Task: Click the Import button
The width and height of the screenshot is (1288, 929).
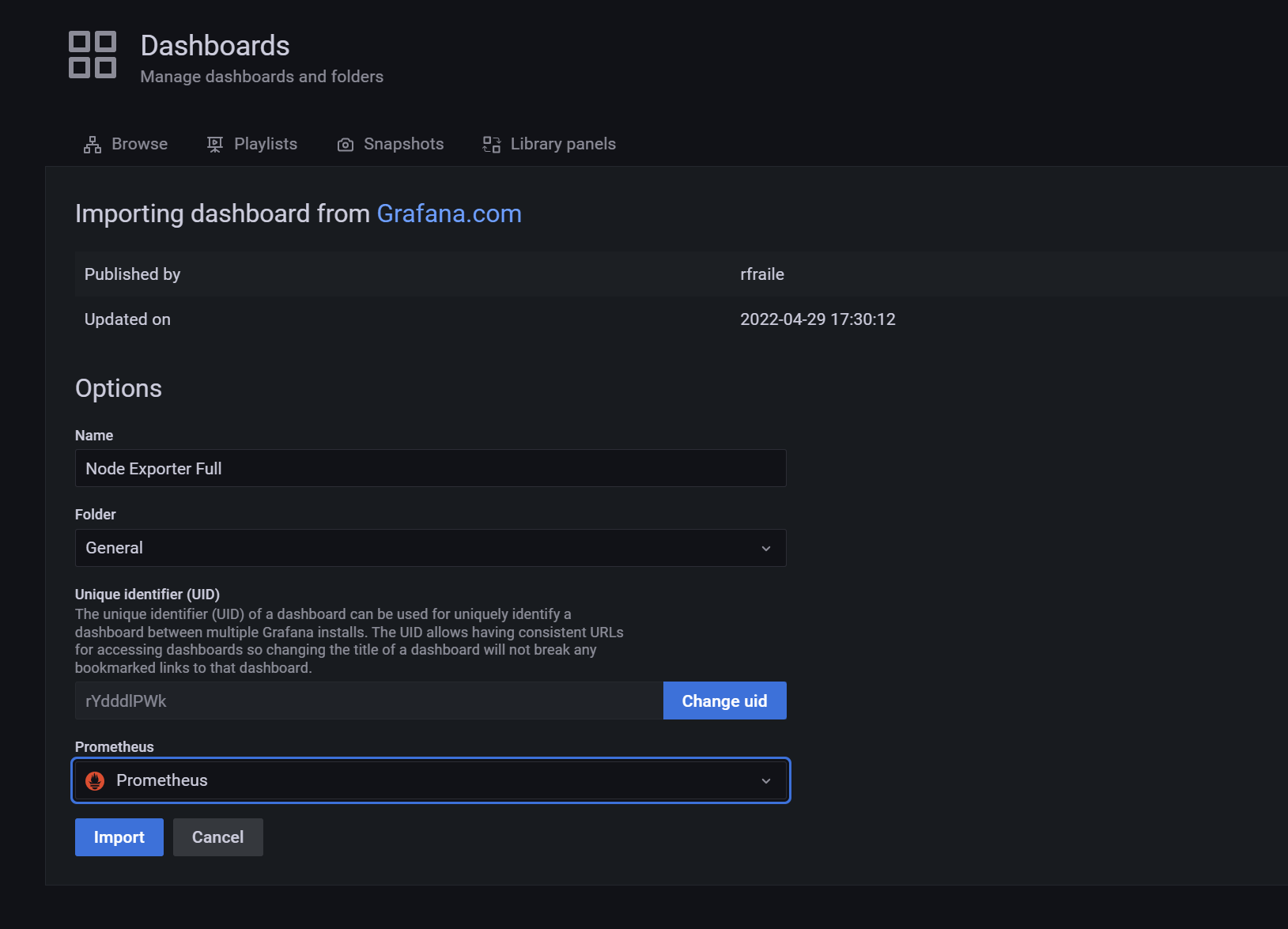Action: 119,837
